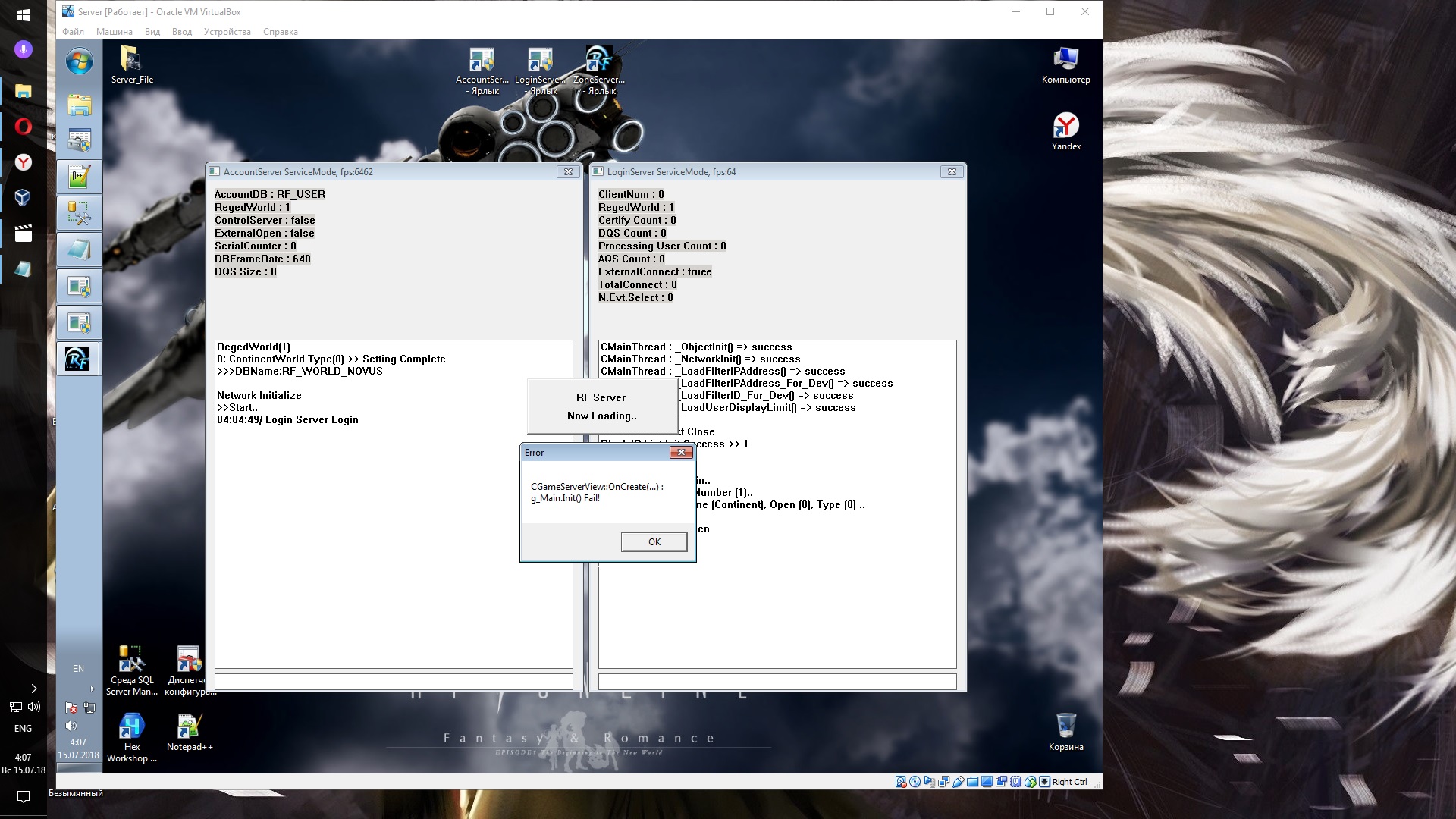Expand hidden guest tray icons arrow

[93, 689]
